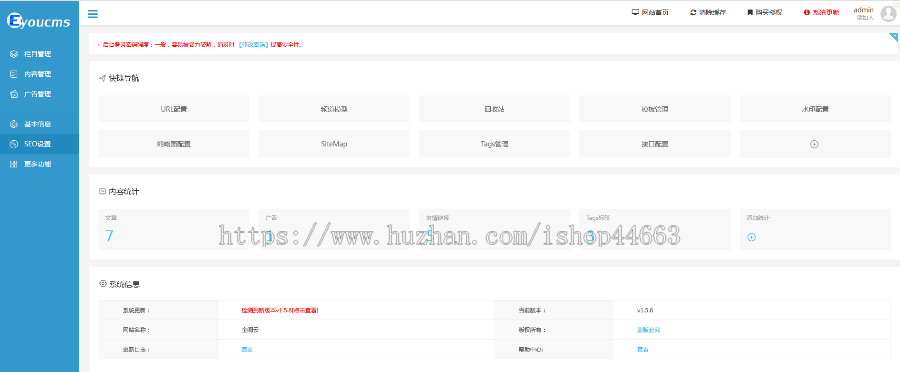The image size is (900, 372).
Task: Open the 友情链接 statistics card
Action: 494,229
